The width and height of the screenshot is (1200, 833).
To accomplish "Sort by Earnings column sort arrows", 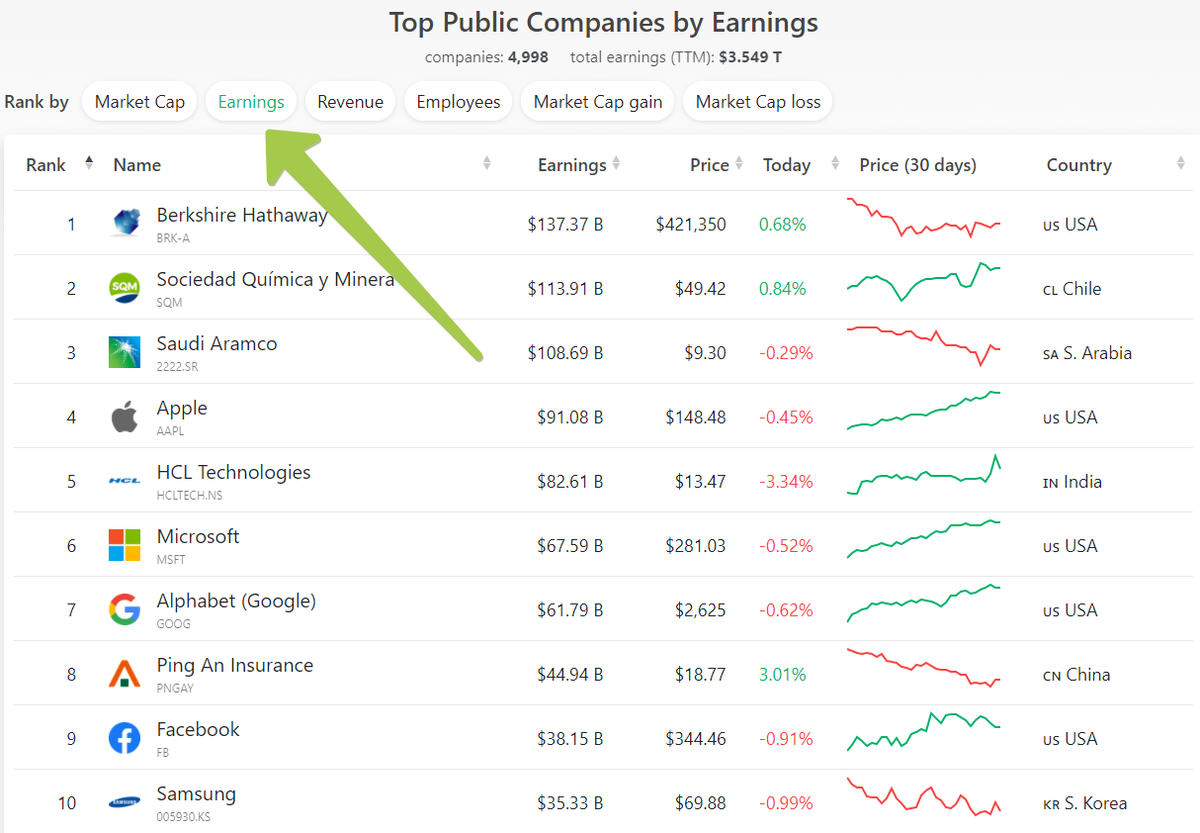I will [616, 164].
